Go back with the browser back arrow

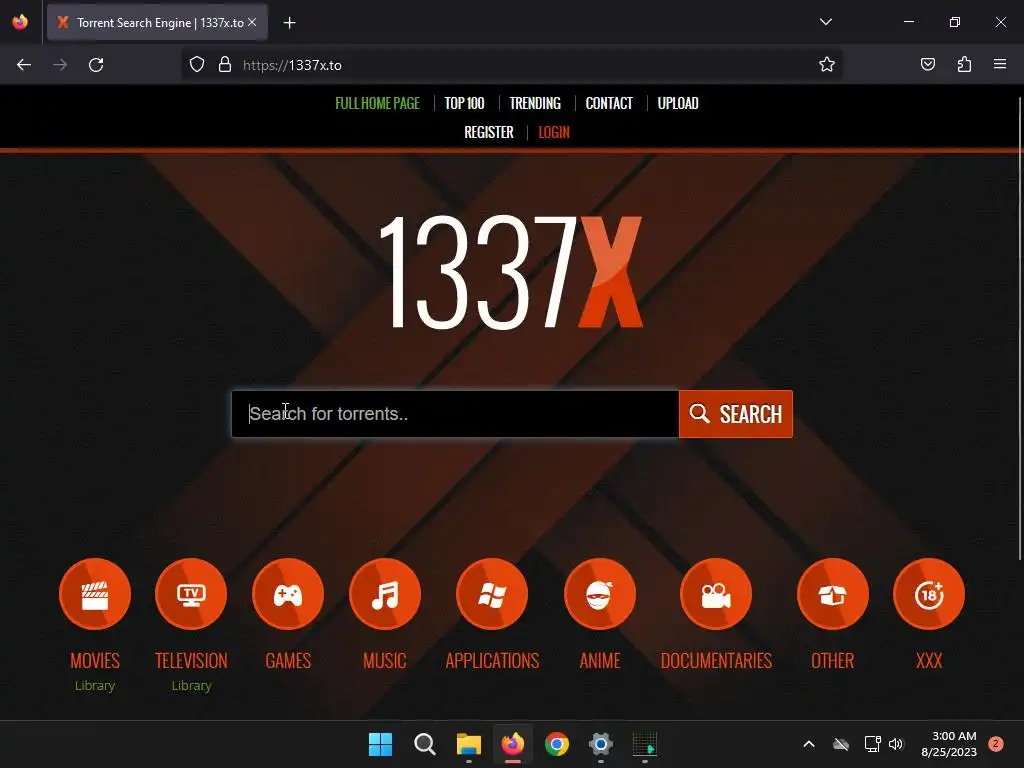24,65
